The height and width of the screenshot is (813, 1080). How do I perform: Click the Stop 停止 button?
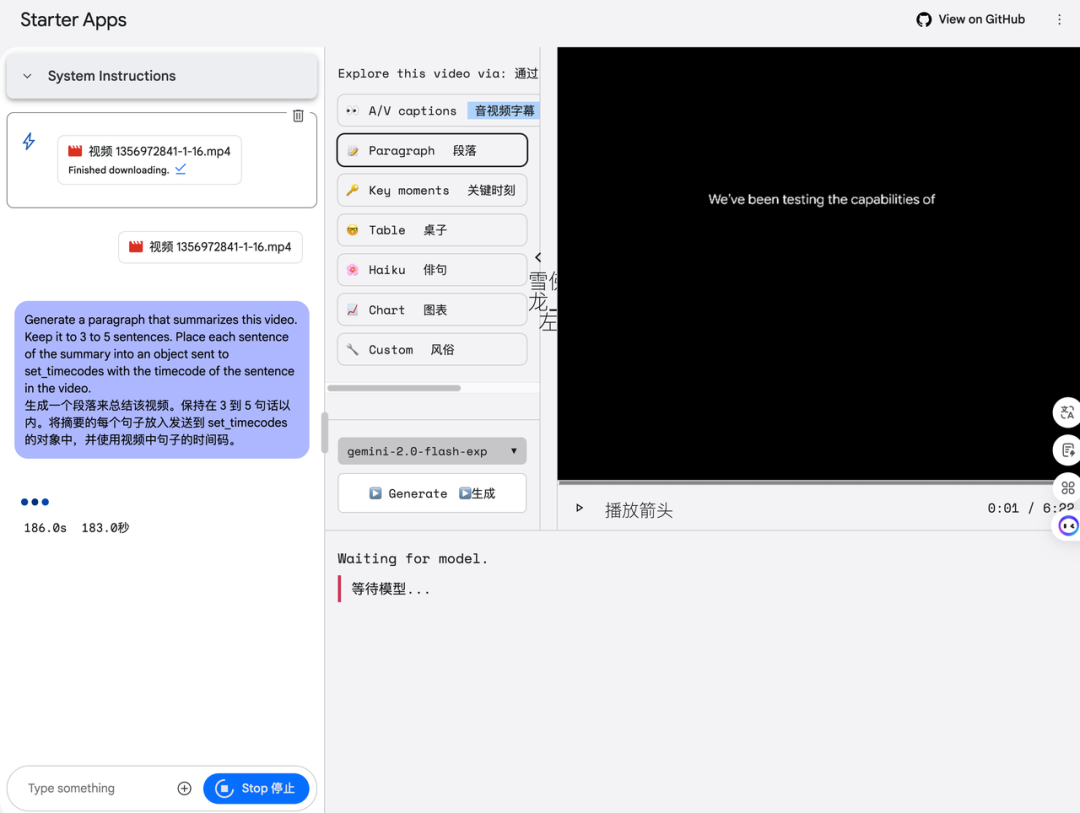click(x=257, y=788)
